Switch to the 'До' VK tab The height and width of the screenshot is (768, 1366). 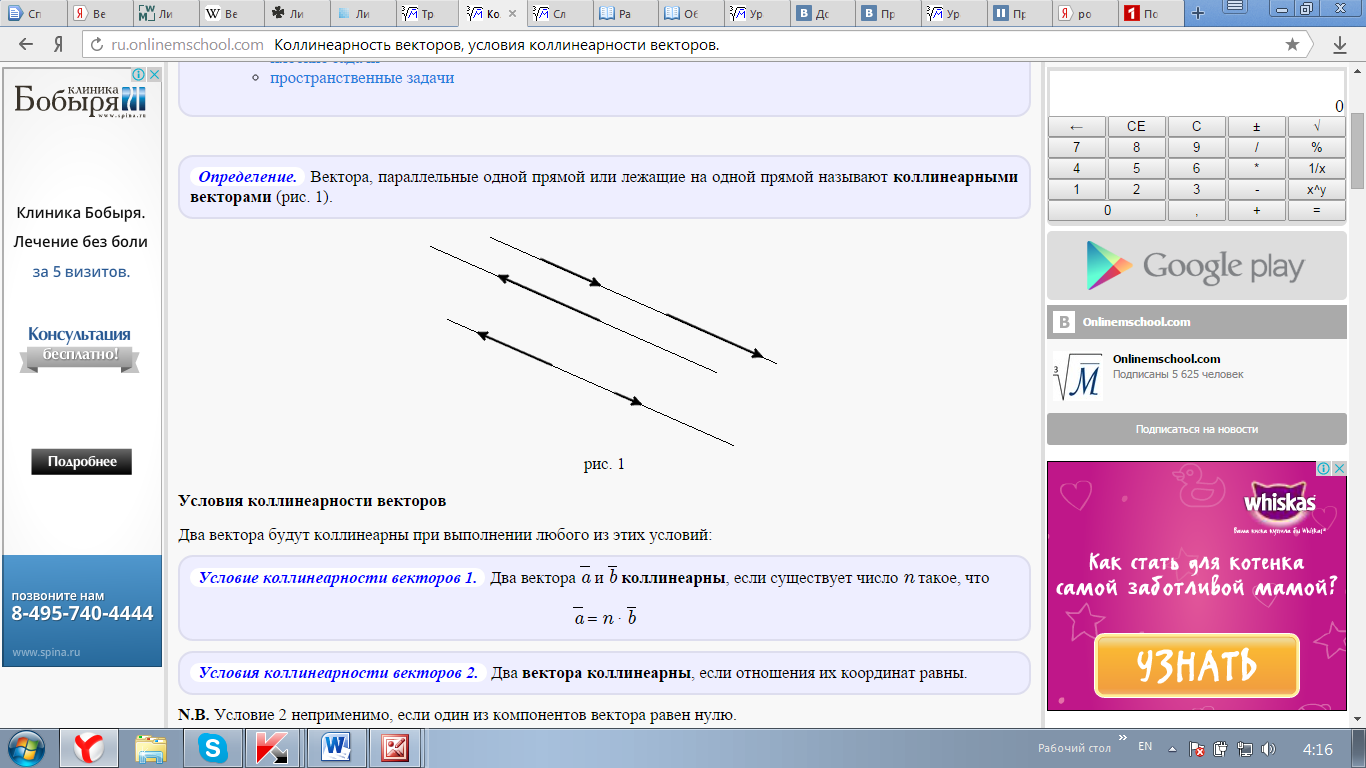(820, 14)
